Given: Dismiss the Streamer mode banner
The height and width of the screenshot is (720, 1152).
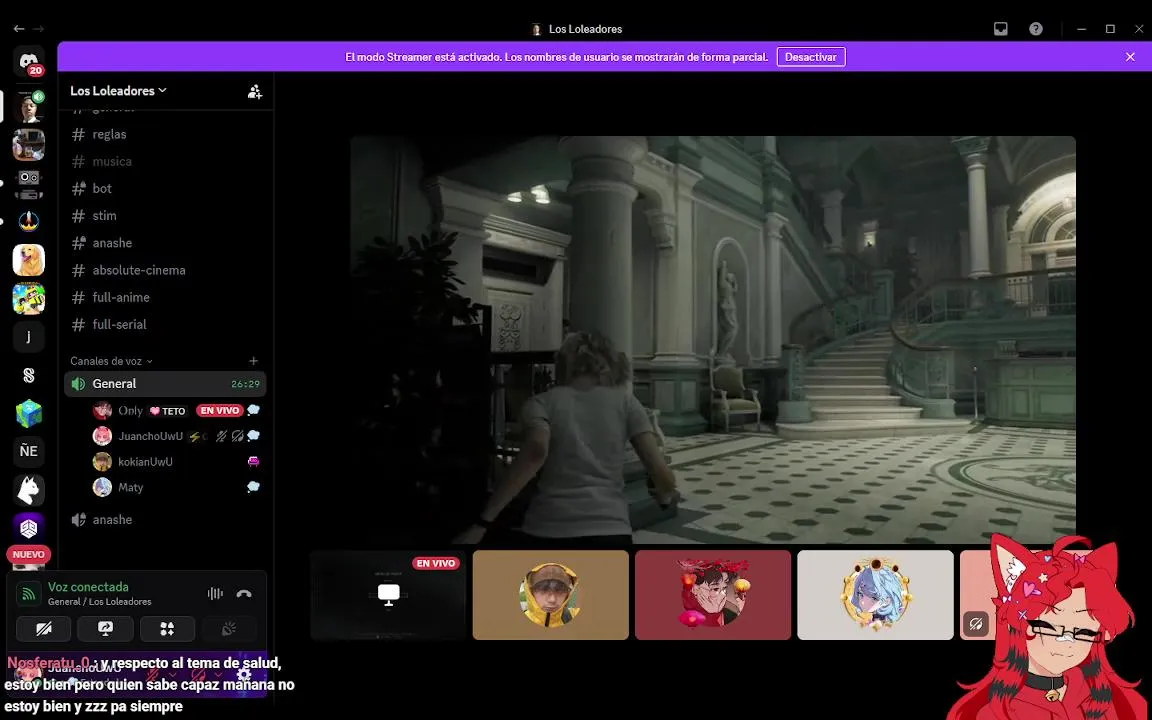Looking at the screenshot, I should tap(1130, 57).
